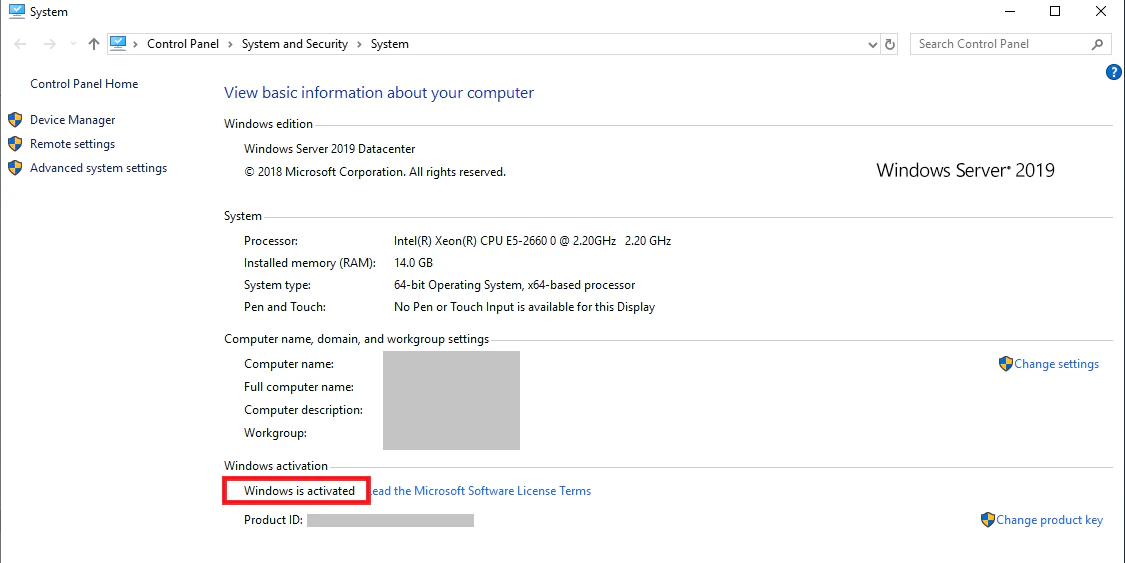Click the Forward navigation arrow

(50, 44)
